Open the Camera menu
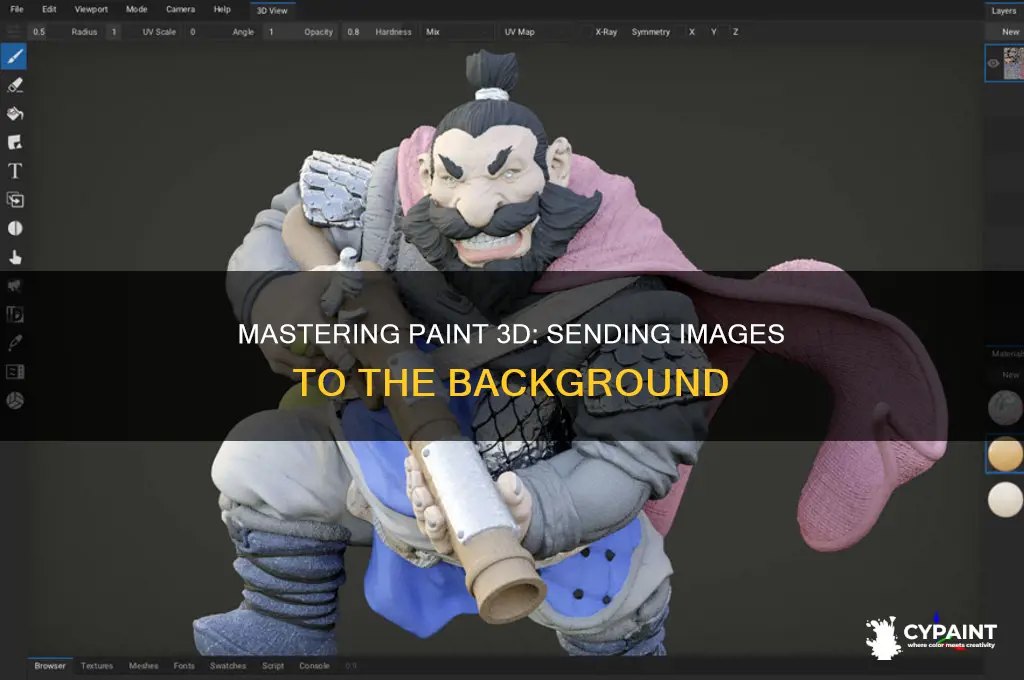 [180, 9]
